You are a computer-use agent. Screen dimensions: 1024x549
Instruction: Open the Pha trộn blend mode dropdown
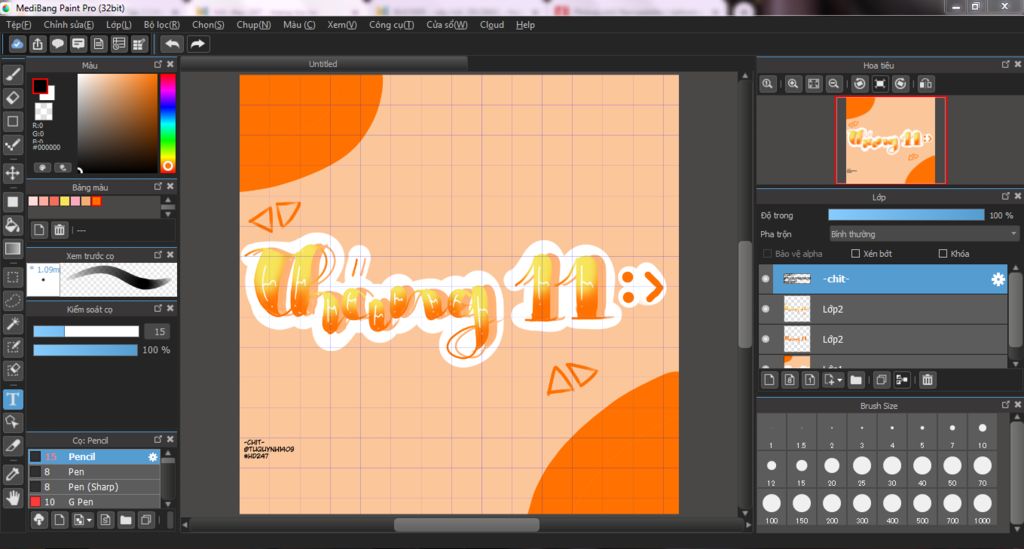(923, 234)
